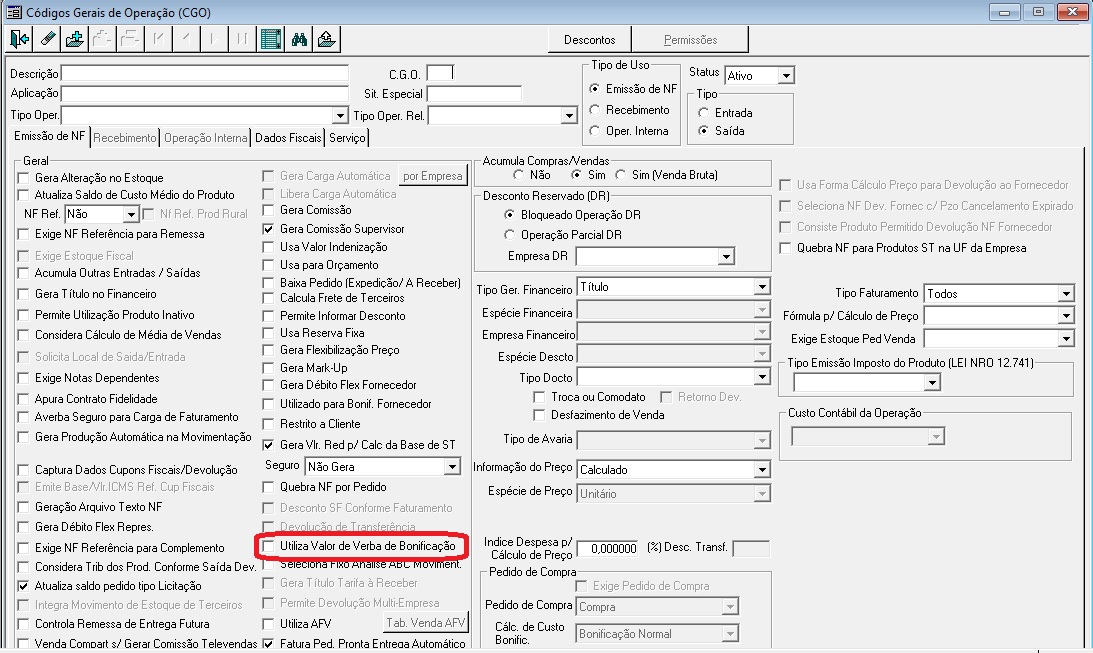Open the Tipo Docto dropdown
This screenshot has height=653, width=1093.
(762, 378)
